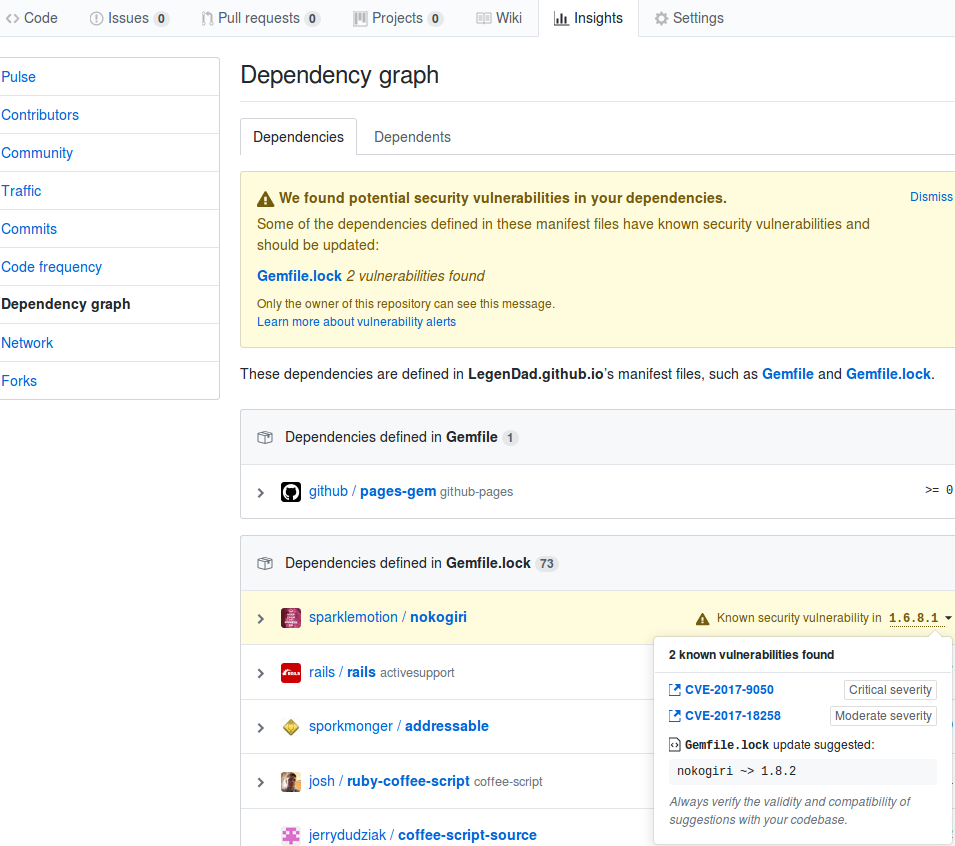Open the CVE-2017-18258 advisory link
Screen dimensions: 955x846
tap(733, 716)
